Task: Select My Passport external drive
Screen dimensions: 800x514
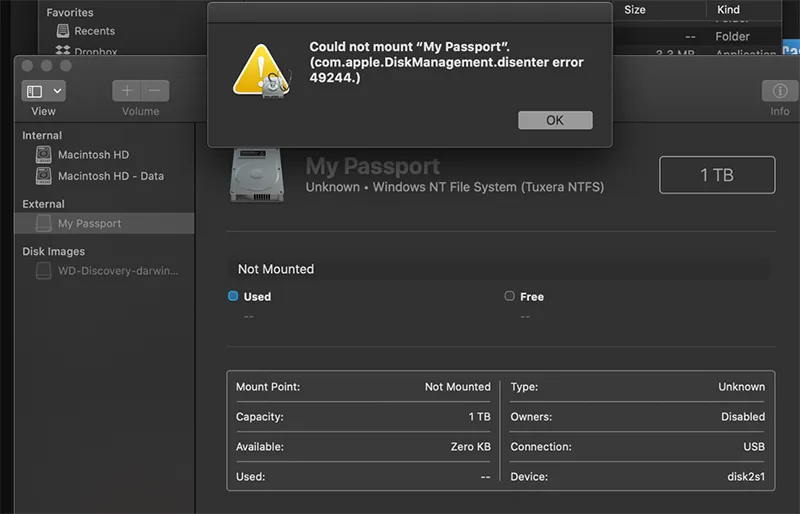Action: [104, 224]
